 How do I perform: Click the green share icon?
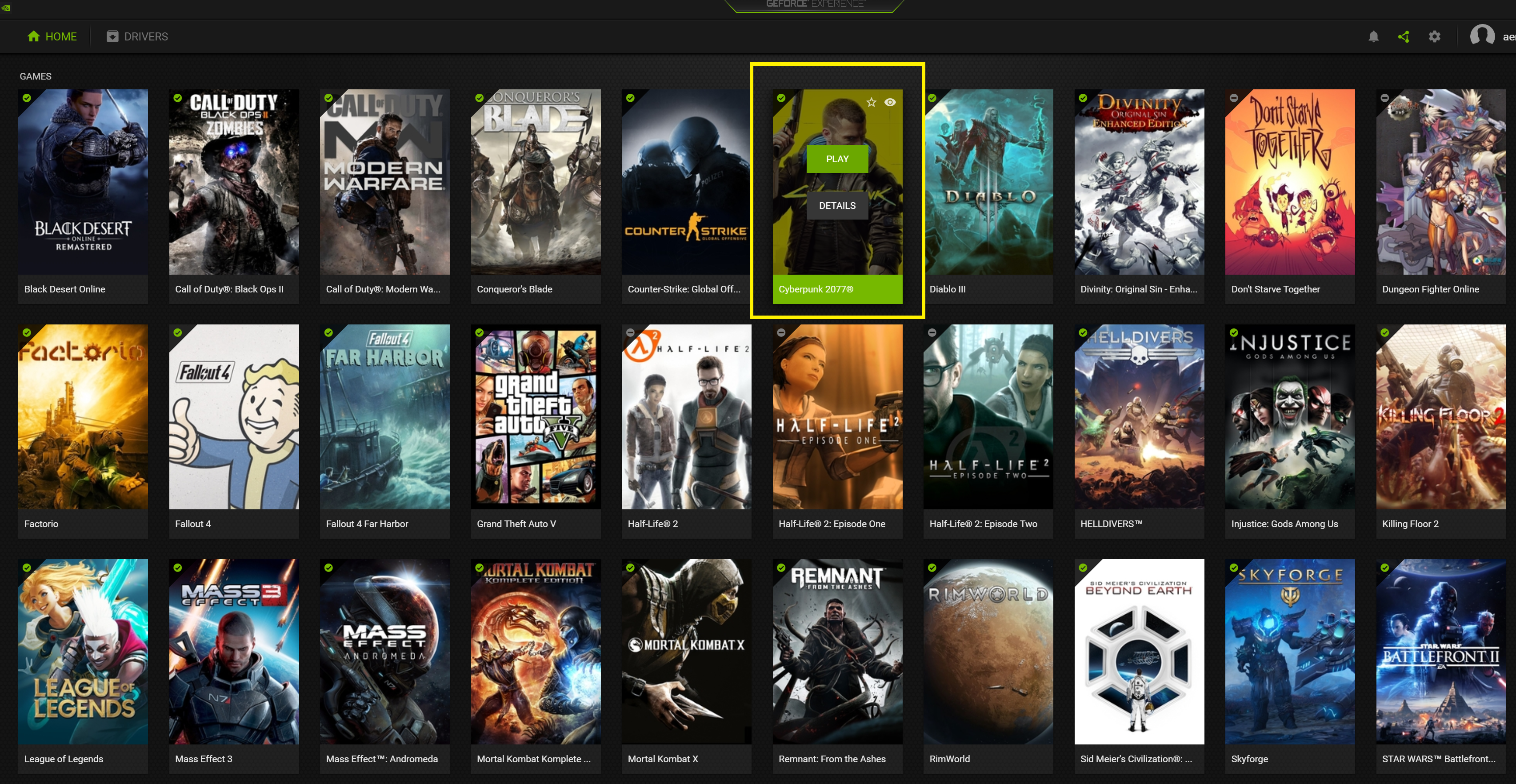[1404, 36]
